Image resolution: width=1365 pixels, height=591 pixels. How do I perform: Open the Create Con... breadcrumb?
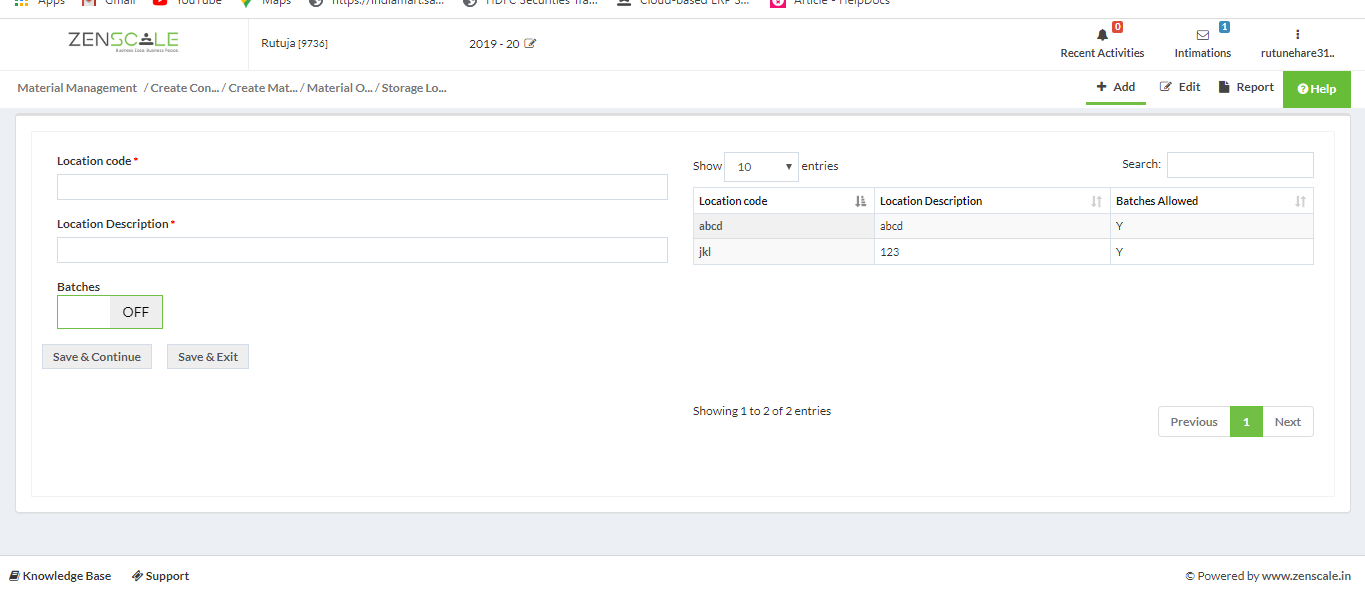pyautogui.click(x=184, y=88)
